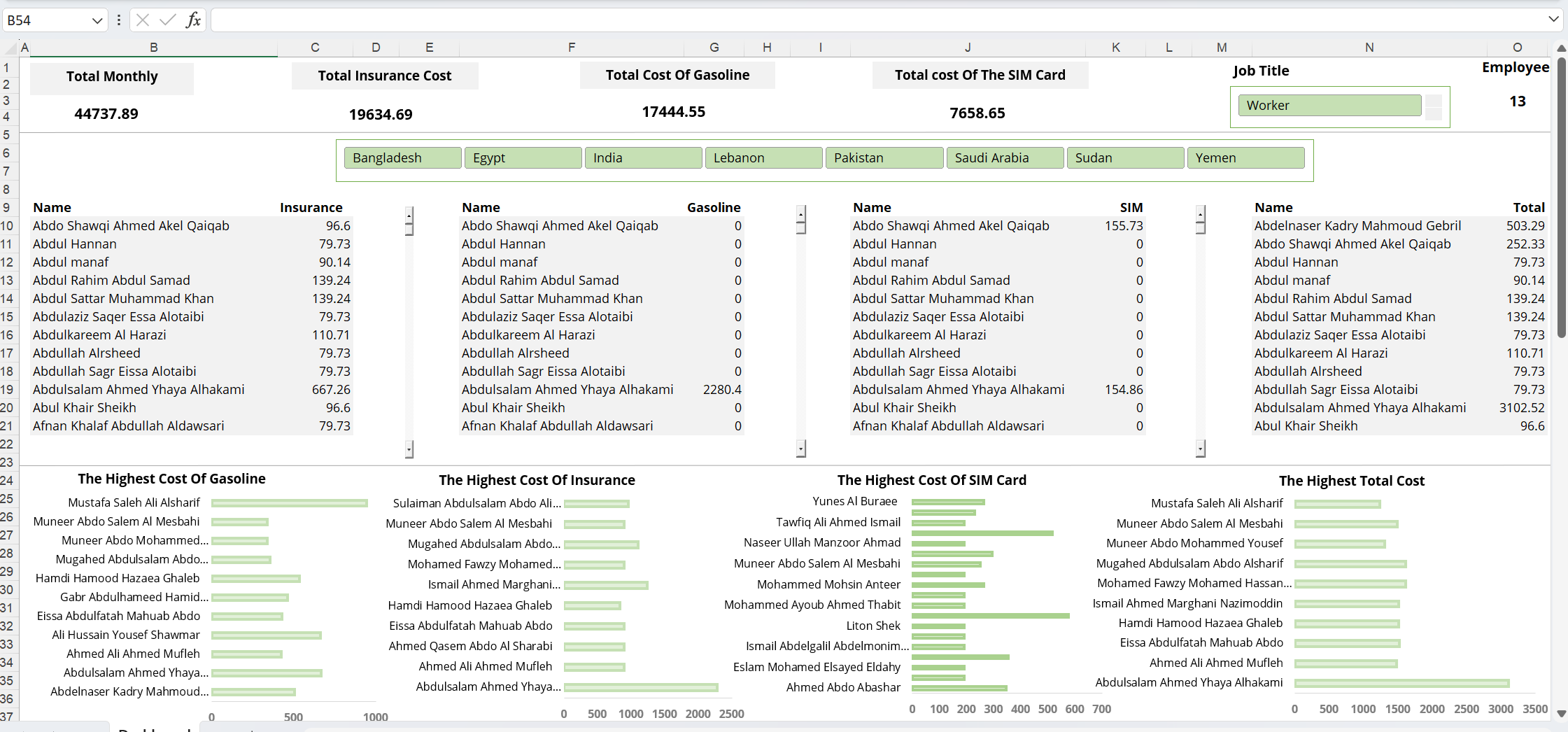Click the three-dot handle beside the Name Box

click(x=119, y=20)
